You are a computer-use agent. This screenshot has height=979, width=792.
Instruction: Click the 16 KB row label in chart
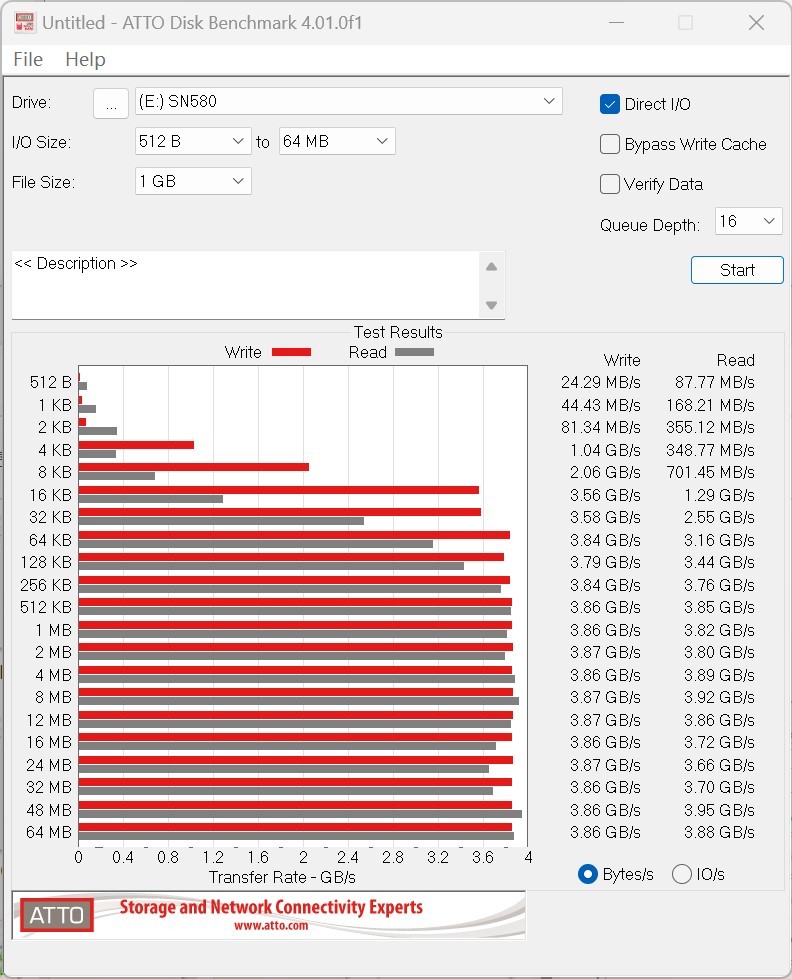click(51, 495)
